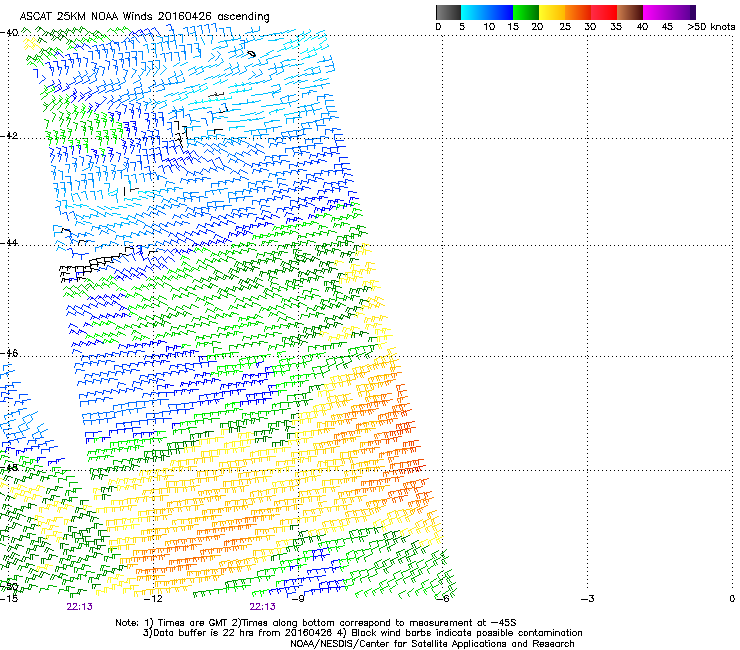
Task: Click the '45' label under the color bar
Action: pos(667,27)
